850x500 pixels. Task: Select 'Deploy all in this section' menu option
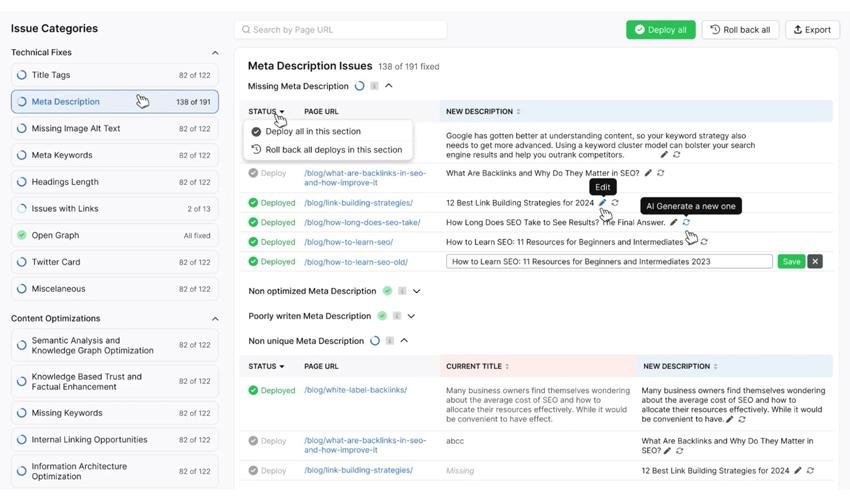coord(313,131)
